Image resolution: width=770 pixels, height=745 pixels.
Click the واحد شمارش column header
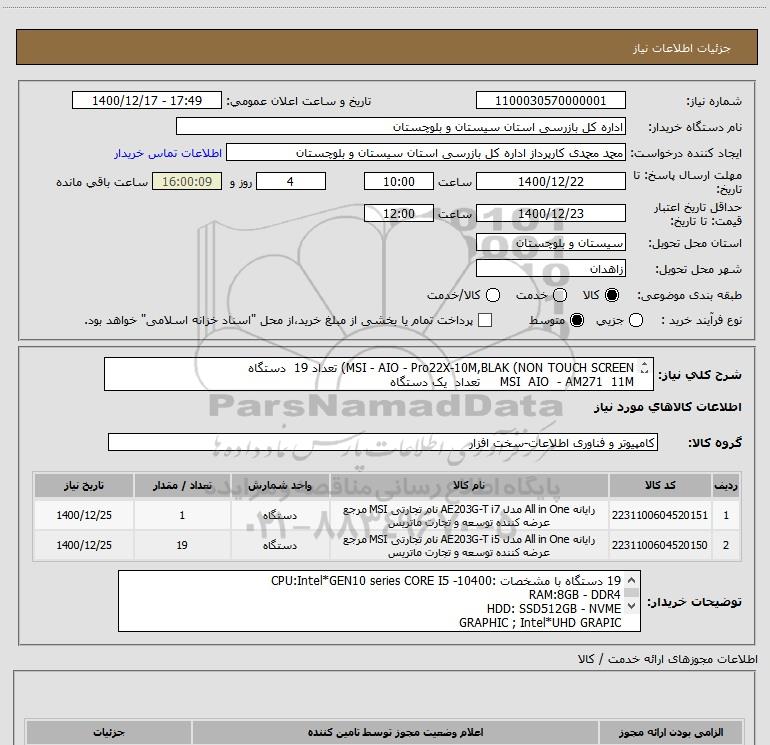coord(280,485)
